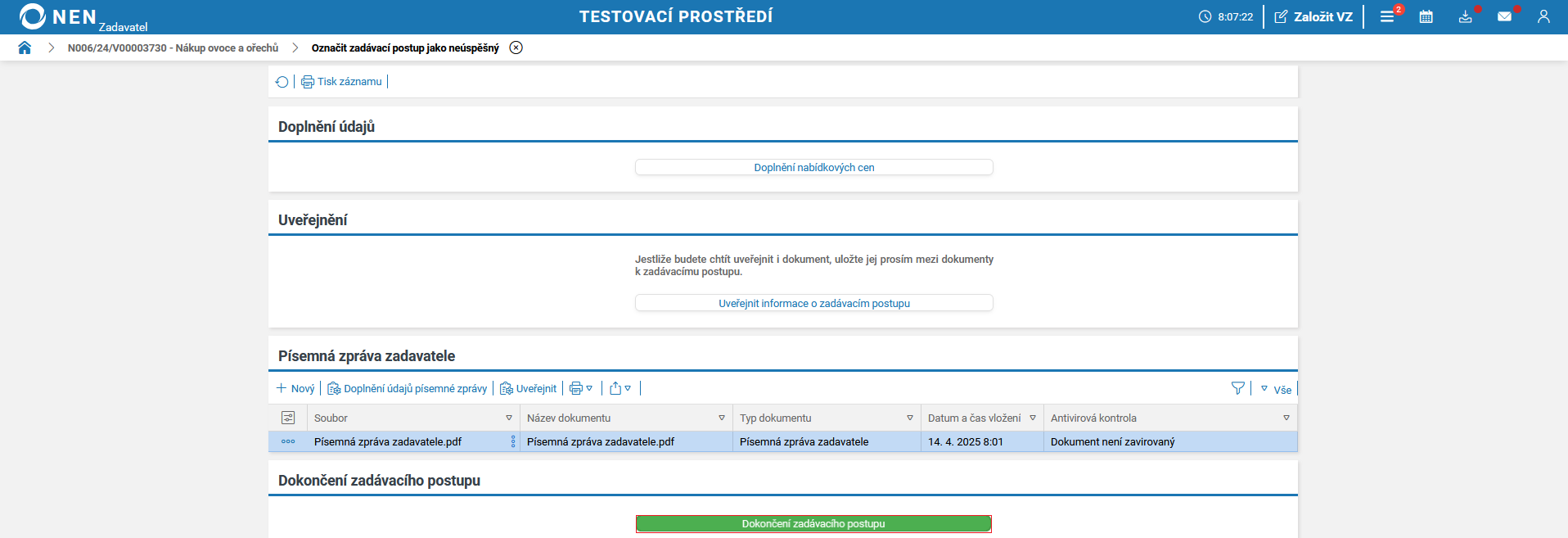Click the 'Název dokumentu' column header label
The height and width of the screenshot is (538, 1568).
pos(569,418)
